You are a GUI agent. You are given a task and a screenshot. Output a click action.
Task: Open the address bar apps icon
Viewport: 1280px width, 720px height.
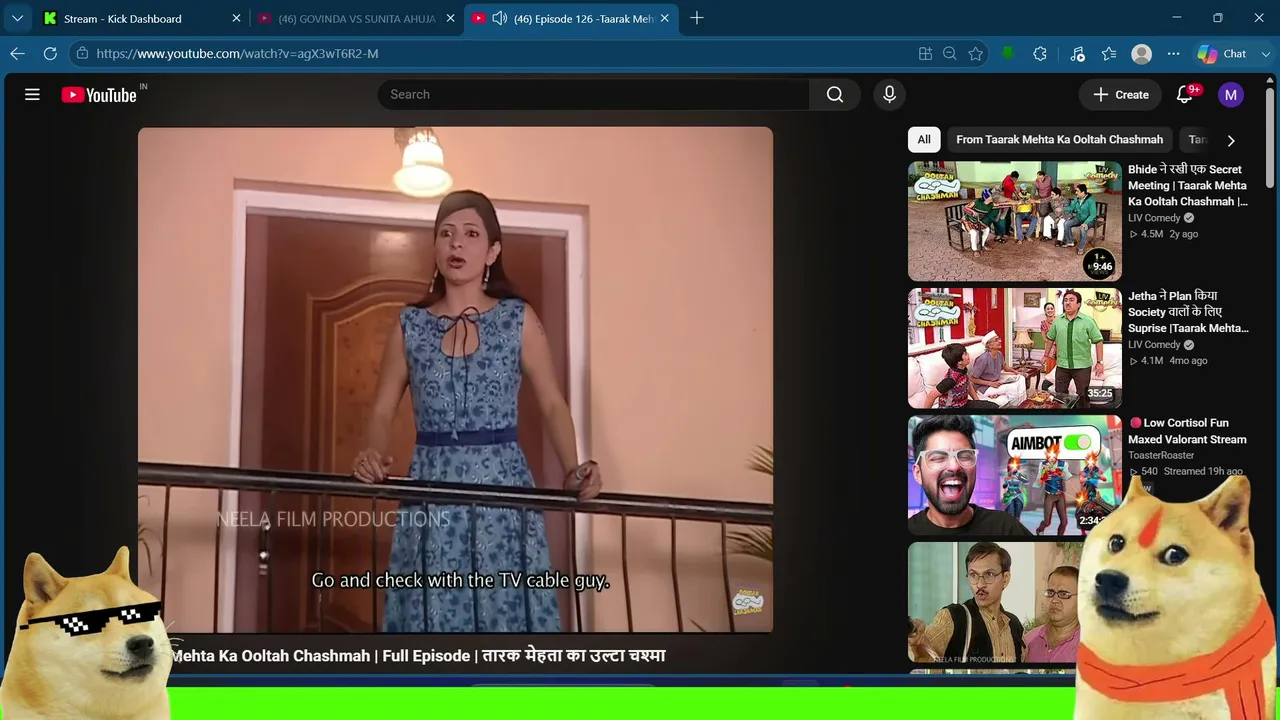click(x=925, y=54)
